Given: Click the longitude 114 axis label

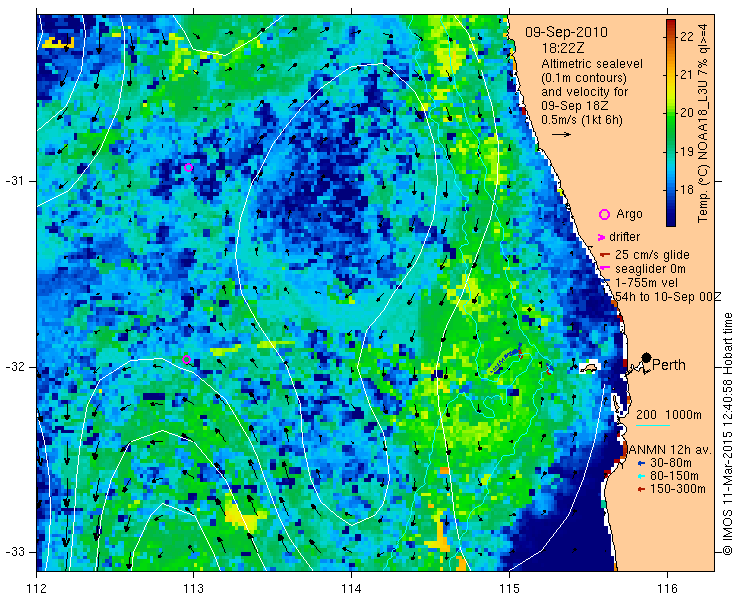Looking at the screenshot, I should [351, 588].
